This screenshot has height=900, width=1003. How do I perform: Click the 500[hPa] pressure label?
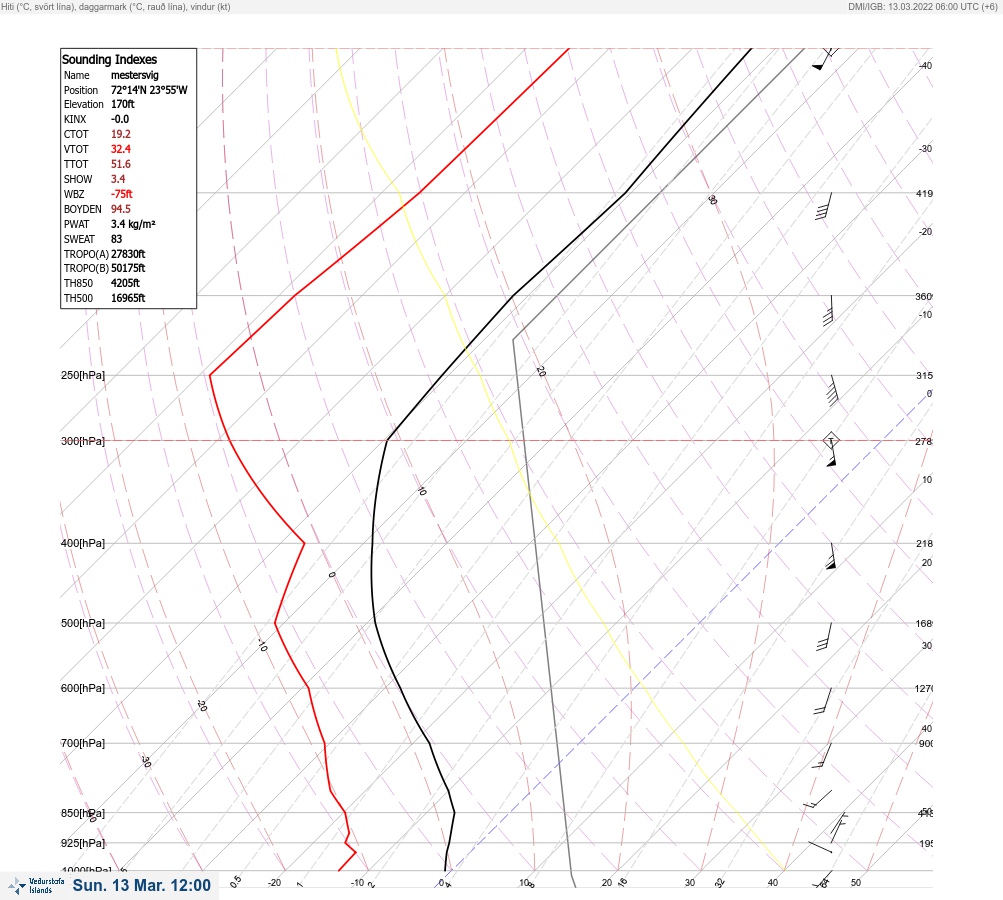click(x=83, y=623)
